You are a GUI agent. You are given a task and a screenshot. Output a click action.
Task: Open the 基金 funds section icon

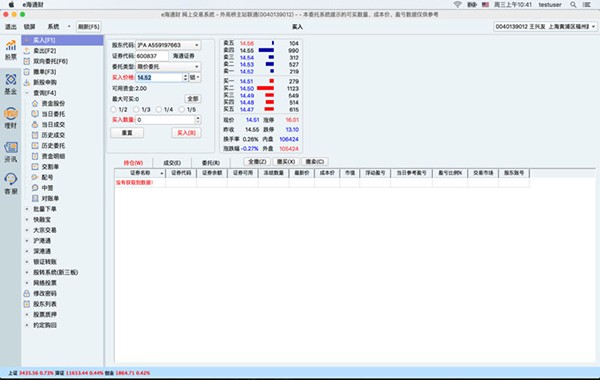pos(11,84)
